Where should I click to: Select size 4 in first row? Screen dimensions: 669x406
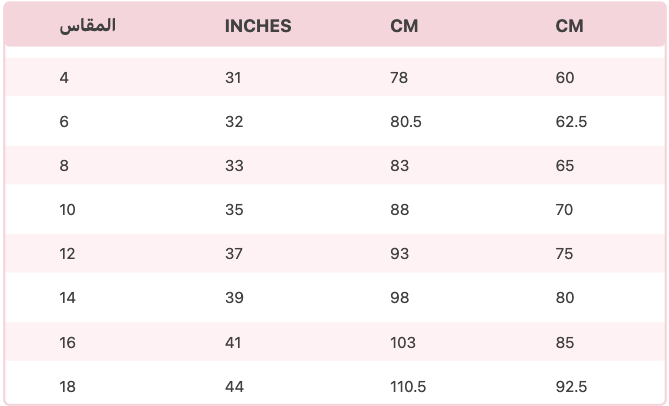click(64, 78)
